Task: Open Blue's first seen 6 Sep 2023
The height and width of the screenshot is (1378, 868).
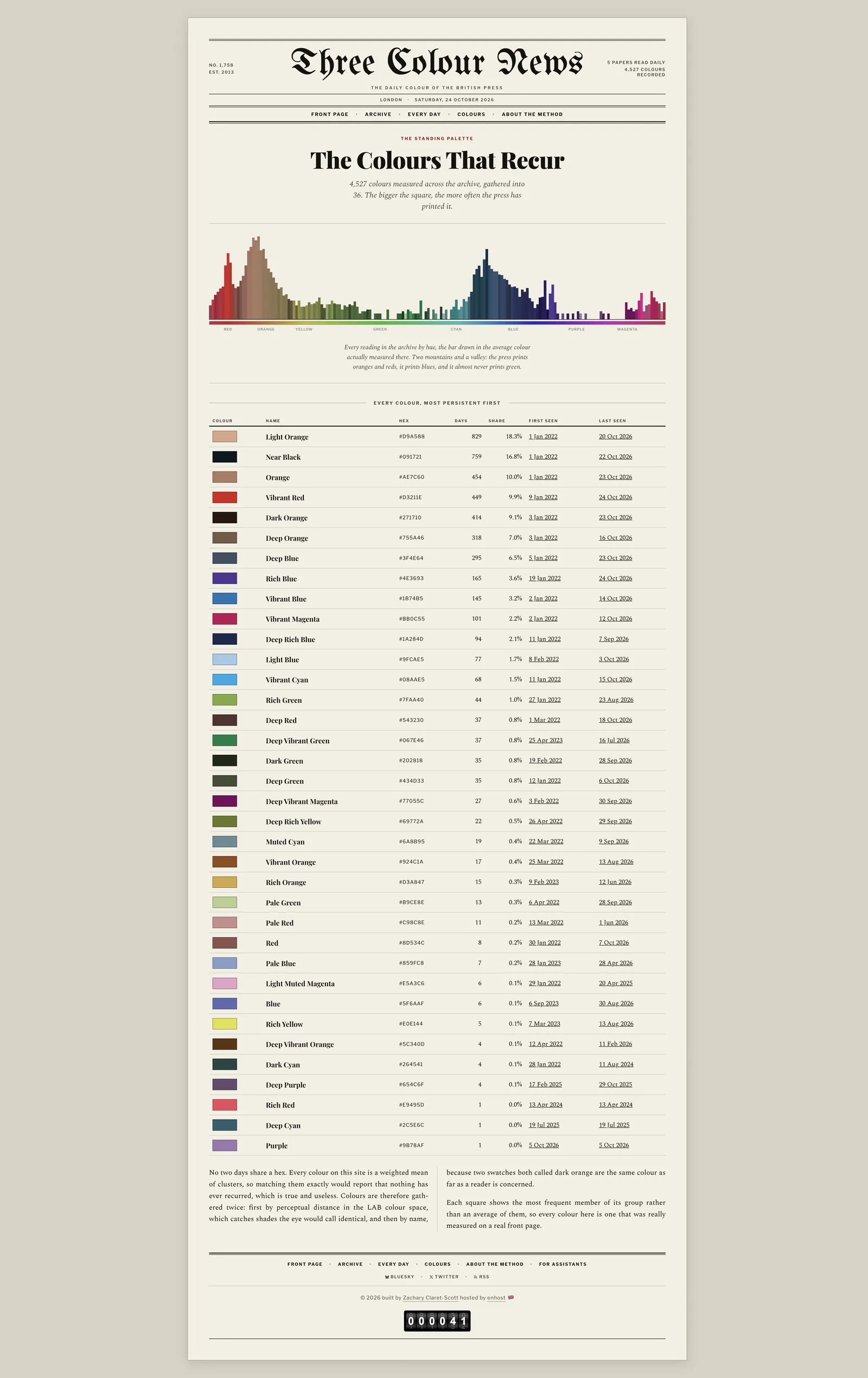Action: 544,1003
